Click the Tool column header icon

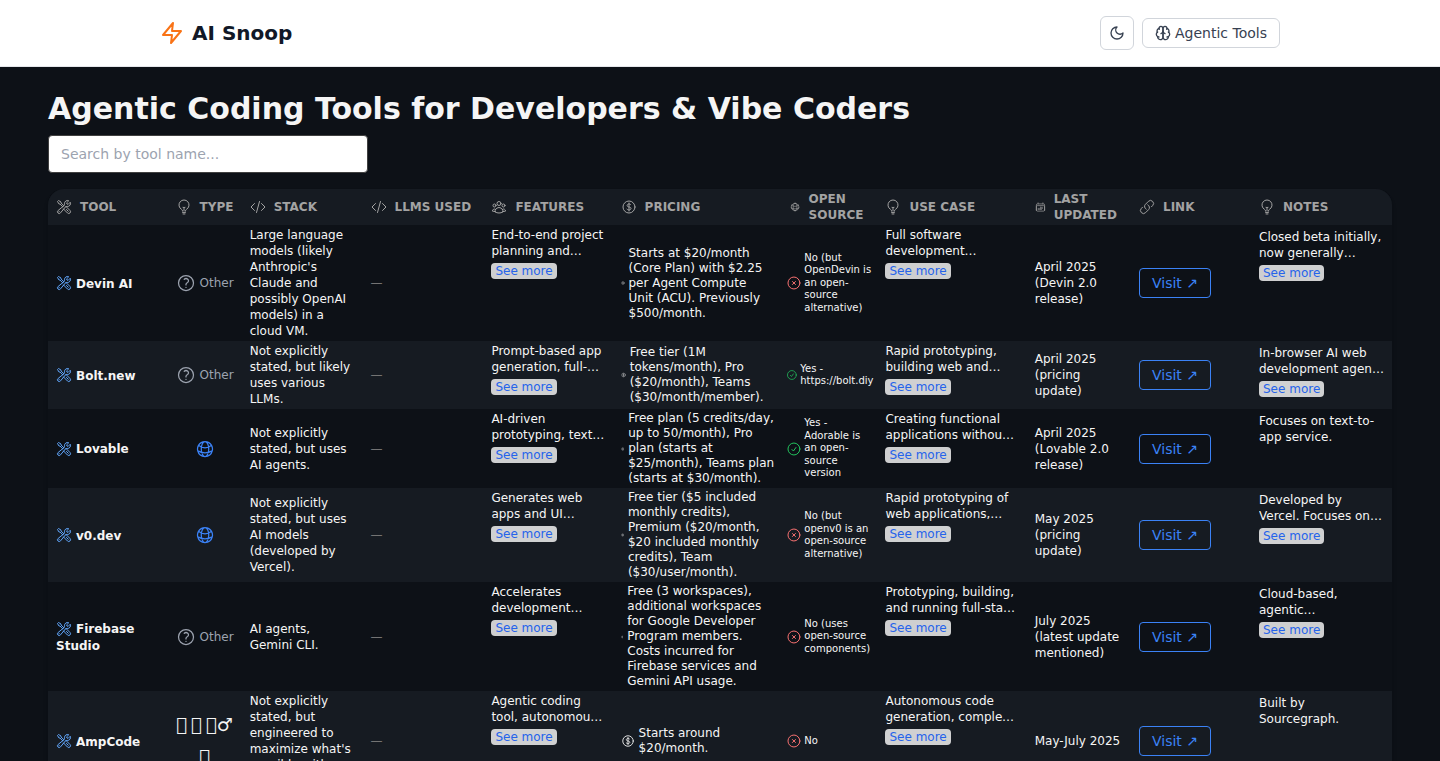tap(64, 207)
